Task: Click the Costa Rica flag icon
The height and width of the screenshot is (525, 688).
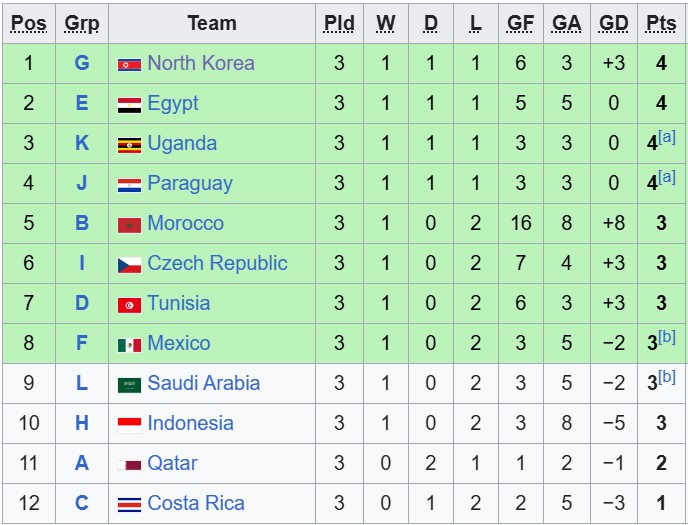Action: coord(129,504)
